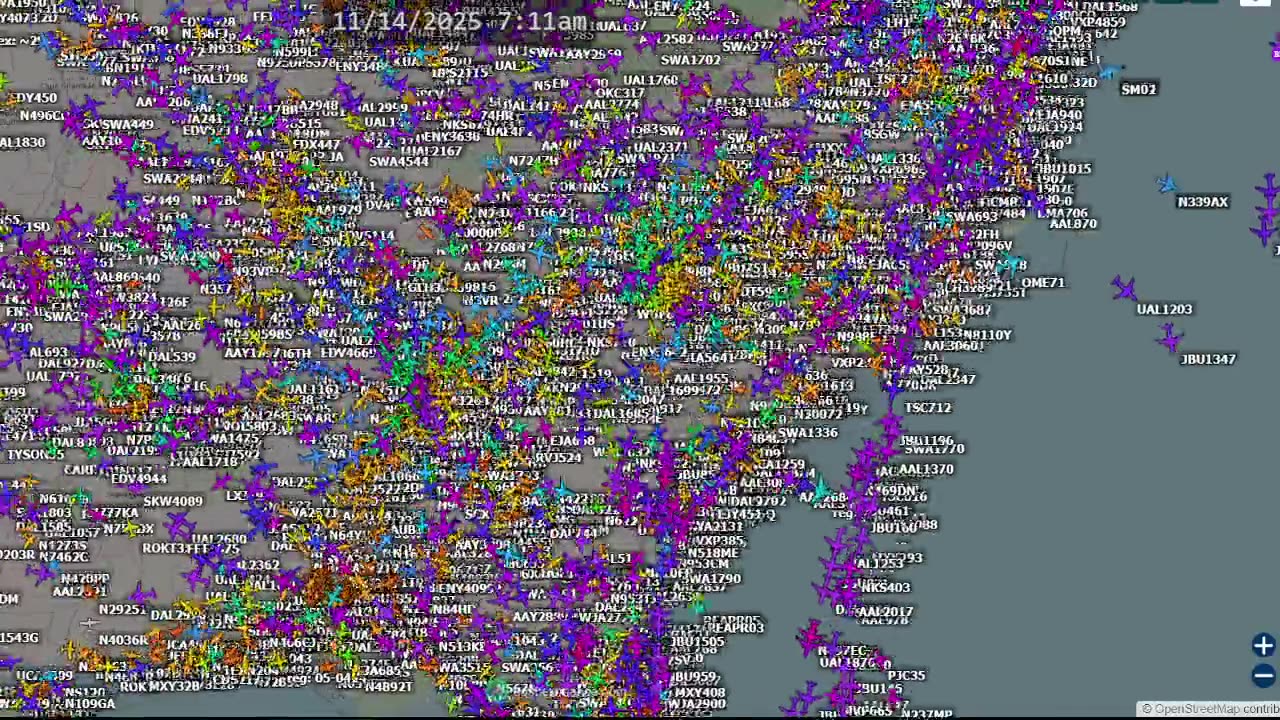The height and width of the screenshot is (720, 1280).
Task: Select flight label UAL1798
Action: tap(220, 79)
